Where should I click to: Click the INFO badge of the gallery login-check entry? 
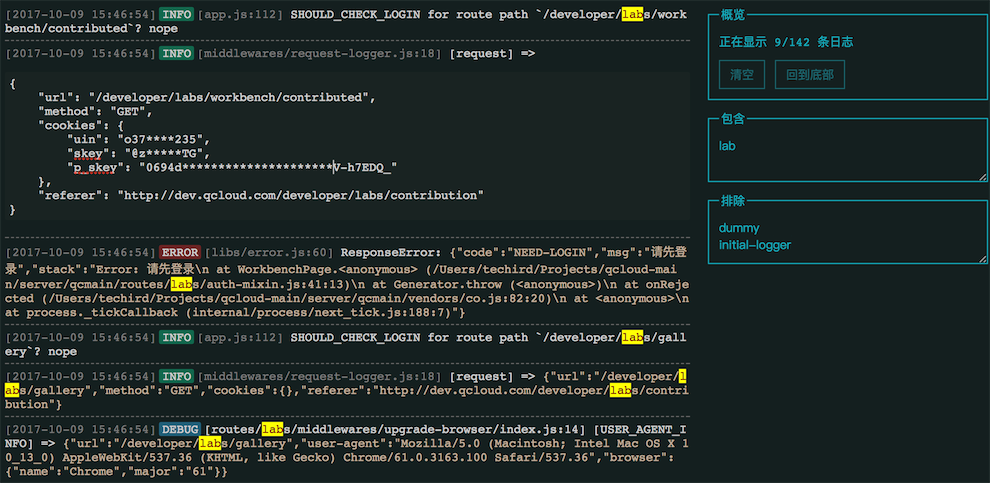point(176,338)
